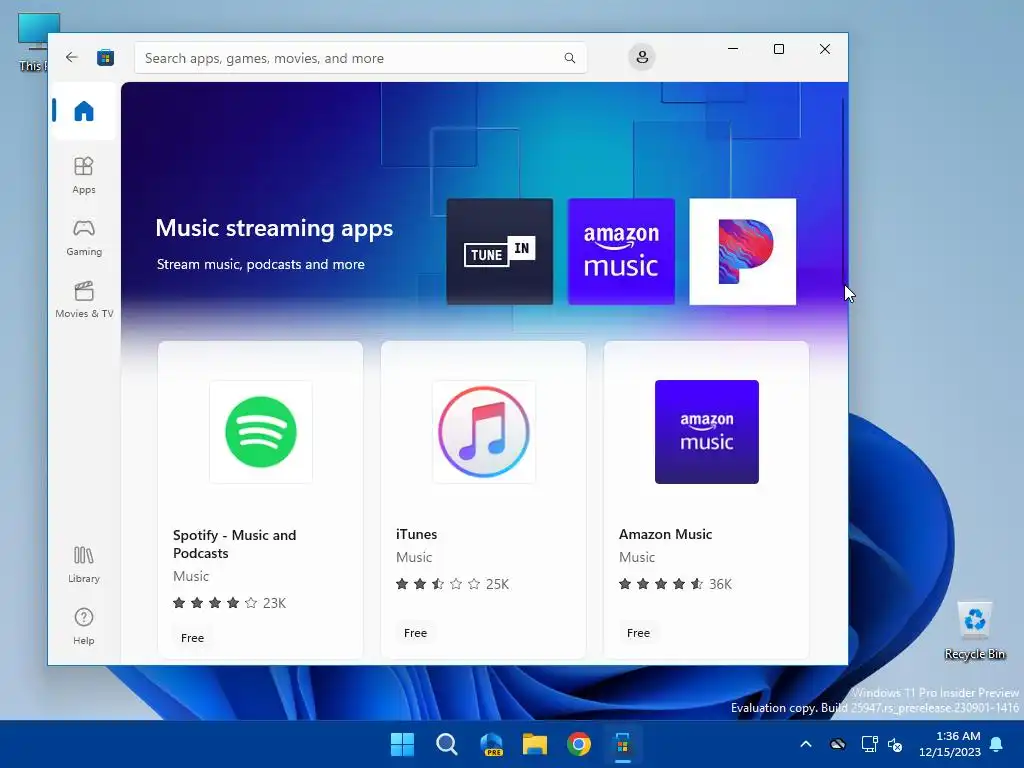Click the Free button on the Amazon Music card
This screenshot has height=768, width=1024.
(x=638, y=633)
